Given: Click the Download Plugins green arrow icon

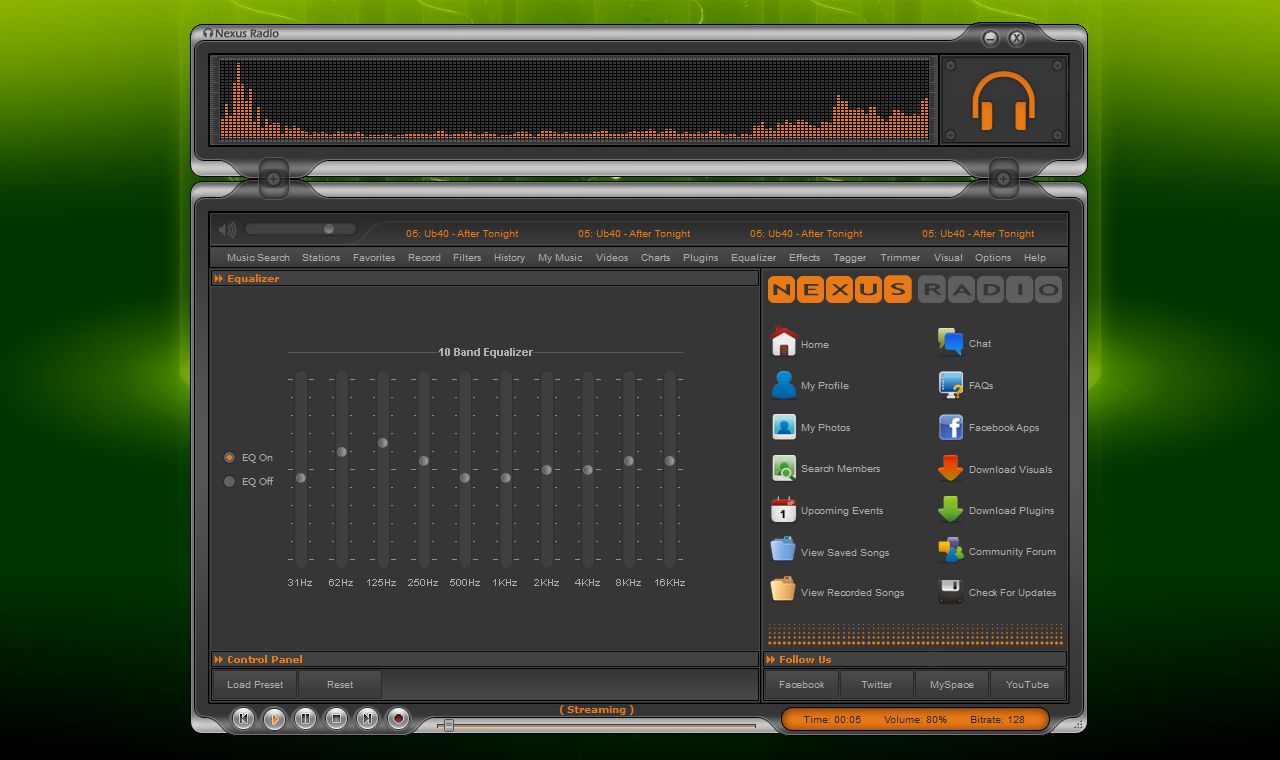Looking at the screenshot, I should click(950, 510).
